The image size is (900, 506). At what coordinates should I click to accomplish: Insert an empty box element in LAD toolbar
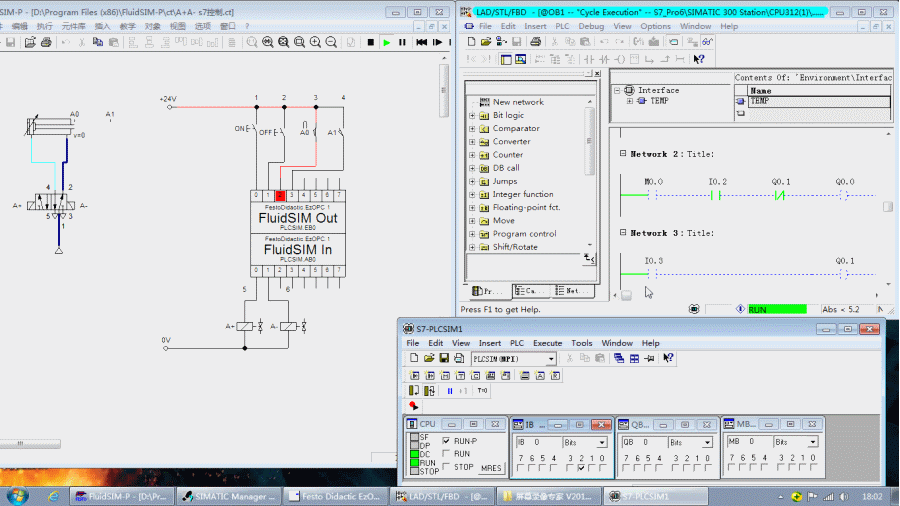click(635, 59)
